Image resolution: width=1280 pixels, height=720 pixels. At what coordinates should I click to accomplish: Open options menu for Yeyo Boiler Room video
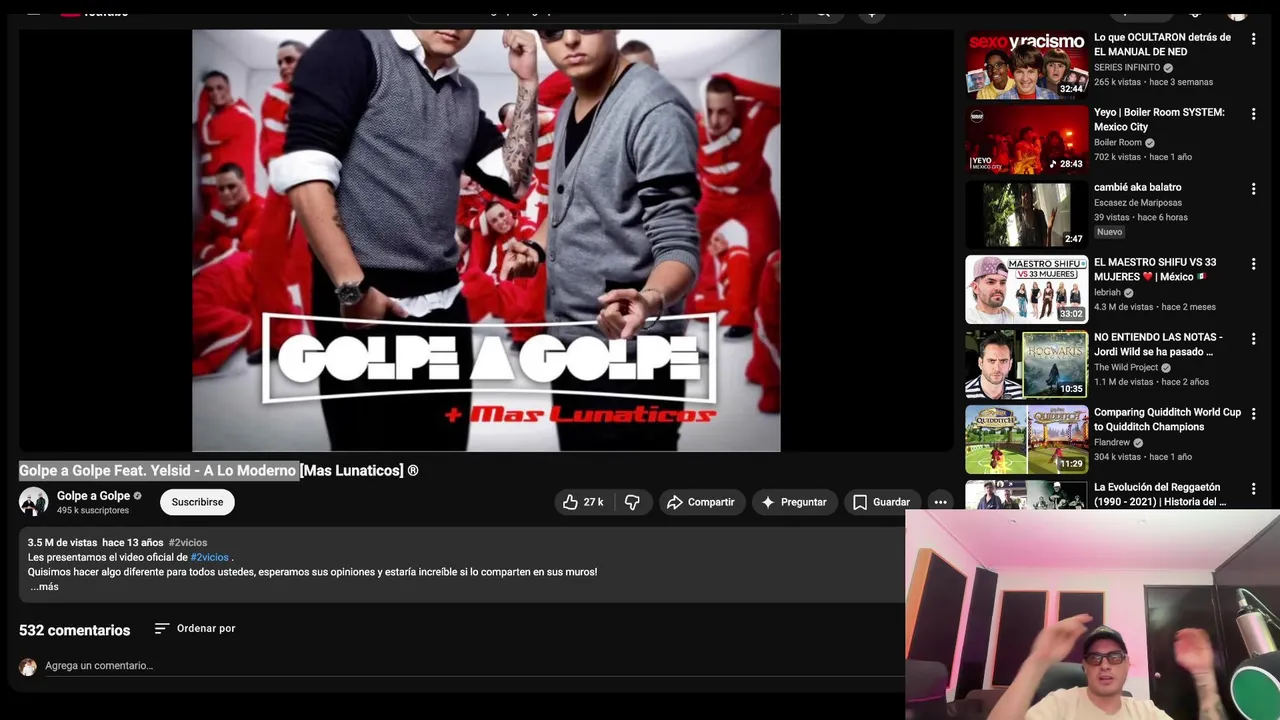pyautogui.click(x=1253, y=114)
